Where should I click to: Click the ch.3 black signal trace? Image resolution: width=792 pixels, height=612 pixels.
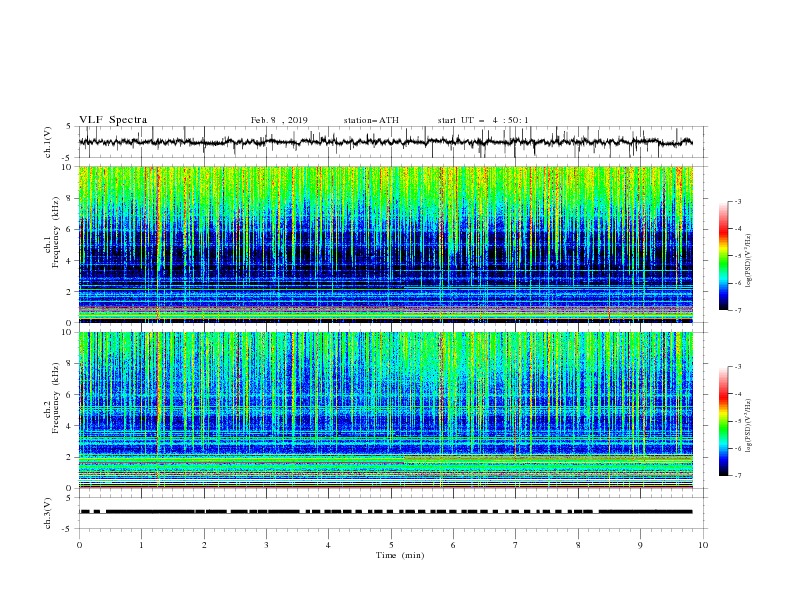(x=386, y=512)
